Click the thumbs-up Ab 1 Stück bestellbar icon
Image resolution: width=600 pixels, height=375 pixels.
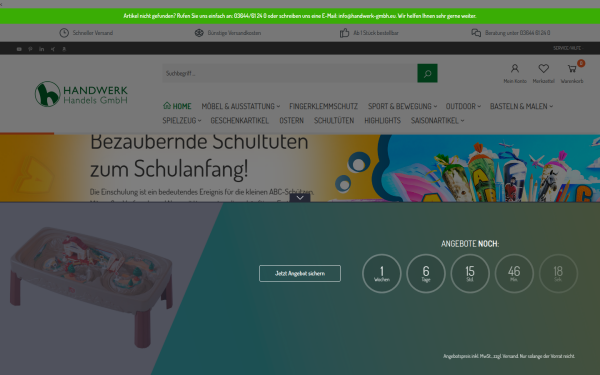(344, 33)
